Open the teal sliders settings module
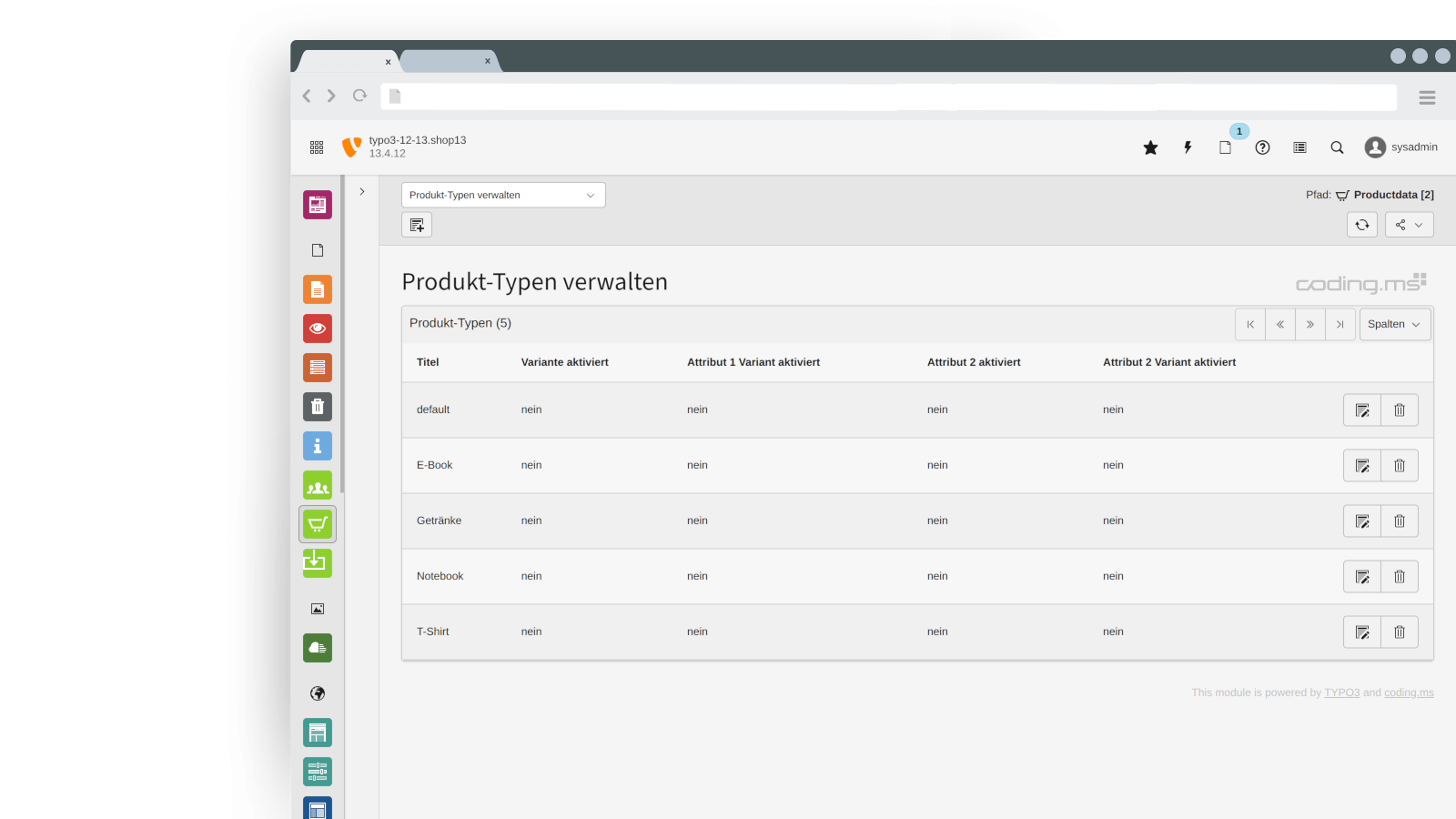The height and width of the screenshot is (819, 1456). point(318,772)
